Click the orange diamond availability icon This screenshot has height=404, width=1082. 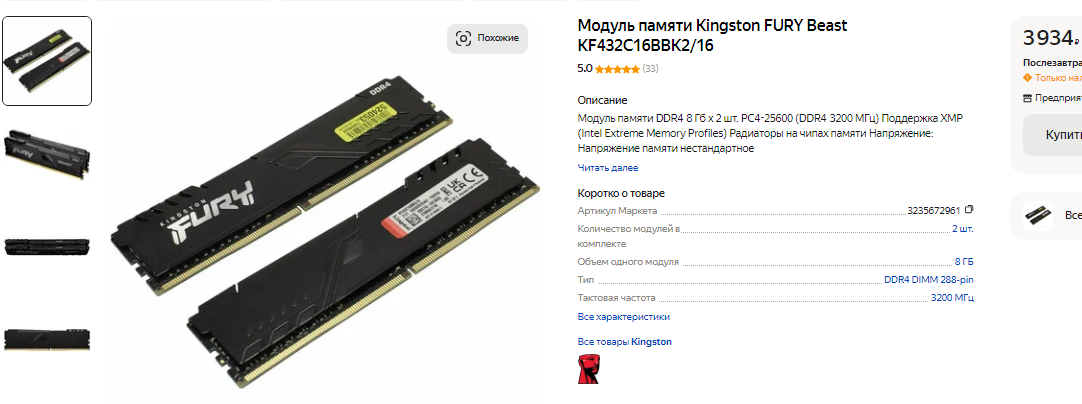pyautogui.click(x=1027, y=78)
